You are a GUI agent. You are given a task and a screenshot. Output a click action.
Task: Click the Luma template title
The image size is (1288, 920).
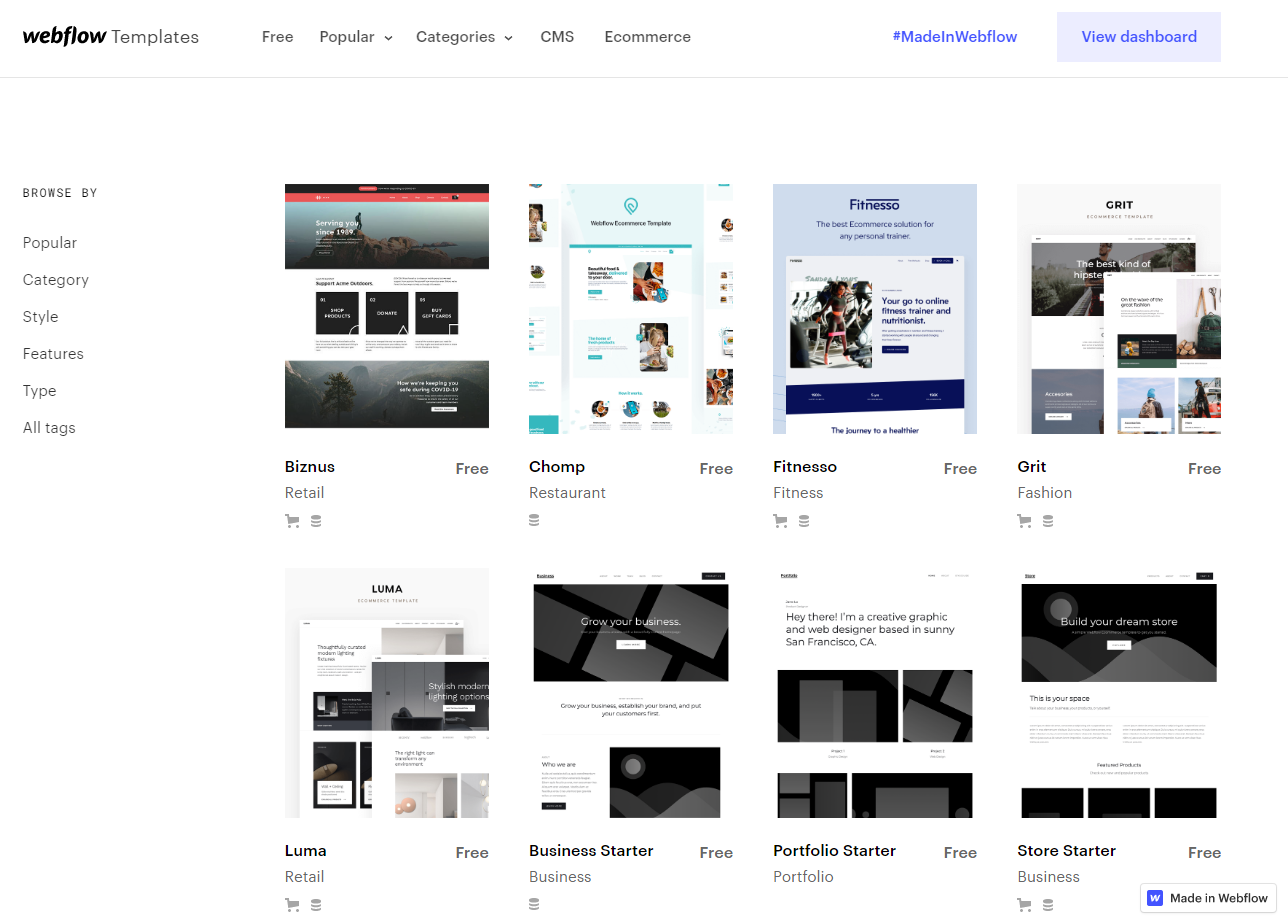coord(306,851)
